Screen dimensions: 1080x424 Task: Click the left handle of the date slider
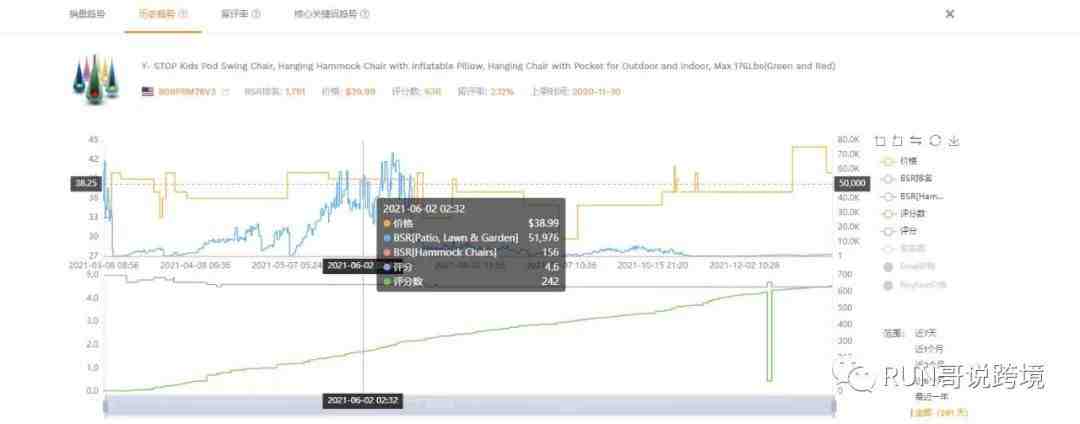tap(105, 406)
